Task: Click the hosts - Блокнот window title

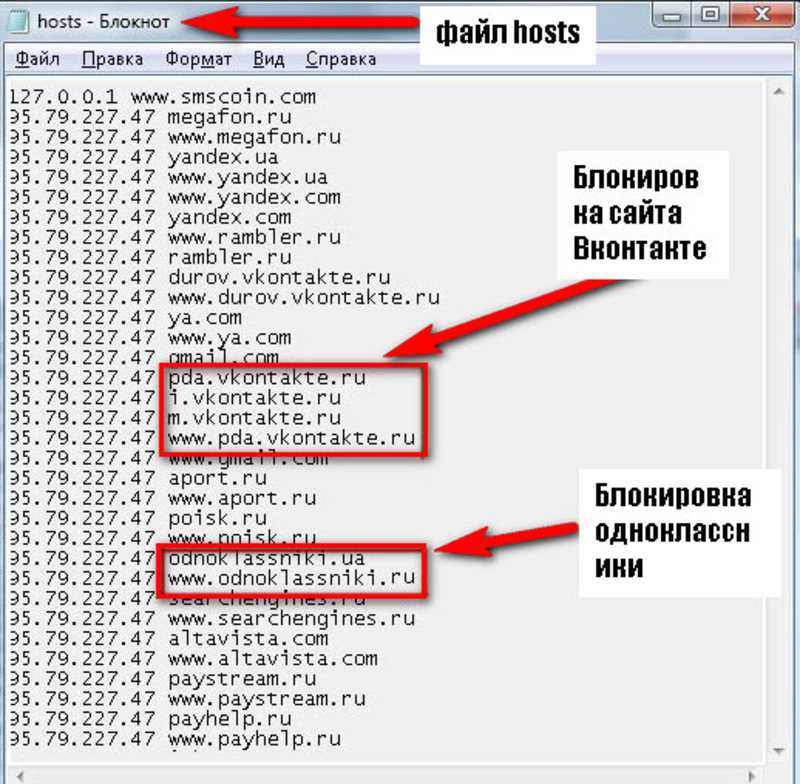Action: pos(104,22)
